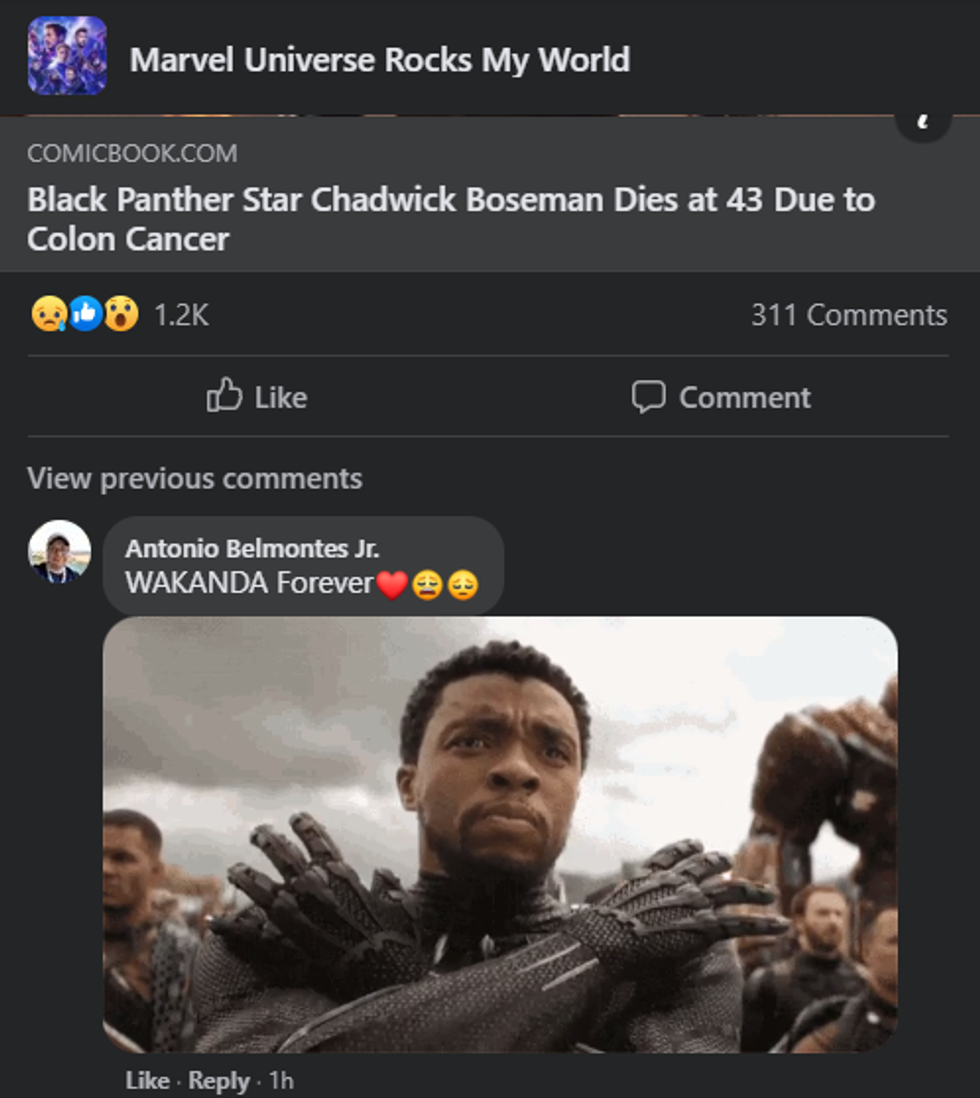
Task: Open the 311 Comments list
Action: pyautogui.click(x=848, y=315)
